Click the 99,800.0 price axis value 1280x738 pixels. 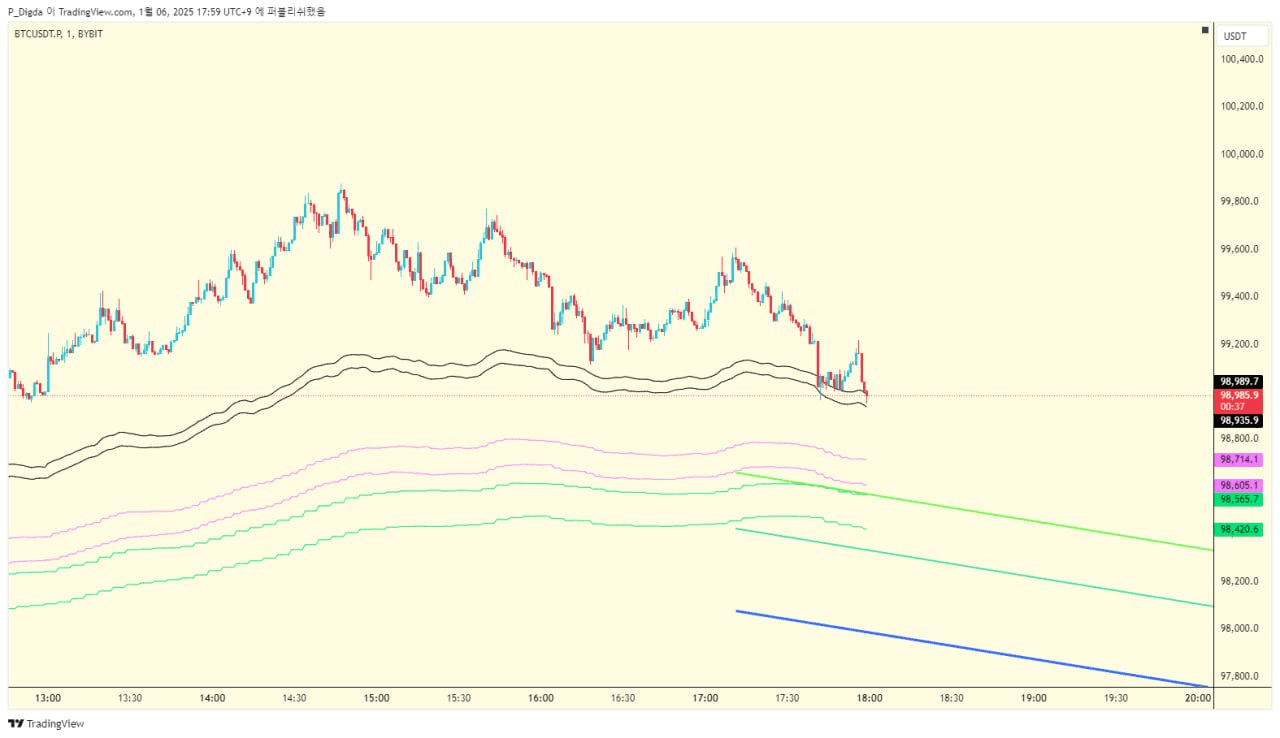click(x=1241, y=201)
